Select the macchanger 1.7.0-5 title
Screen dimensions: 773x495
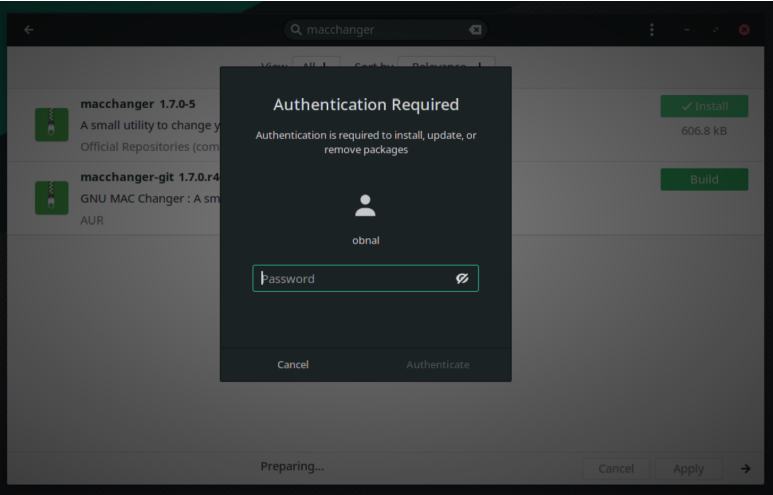138,104
